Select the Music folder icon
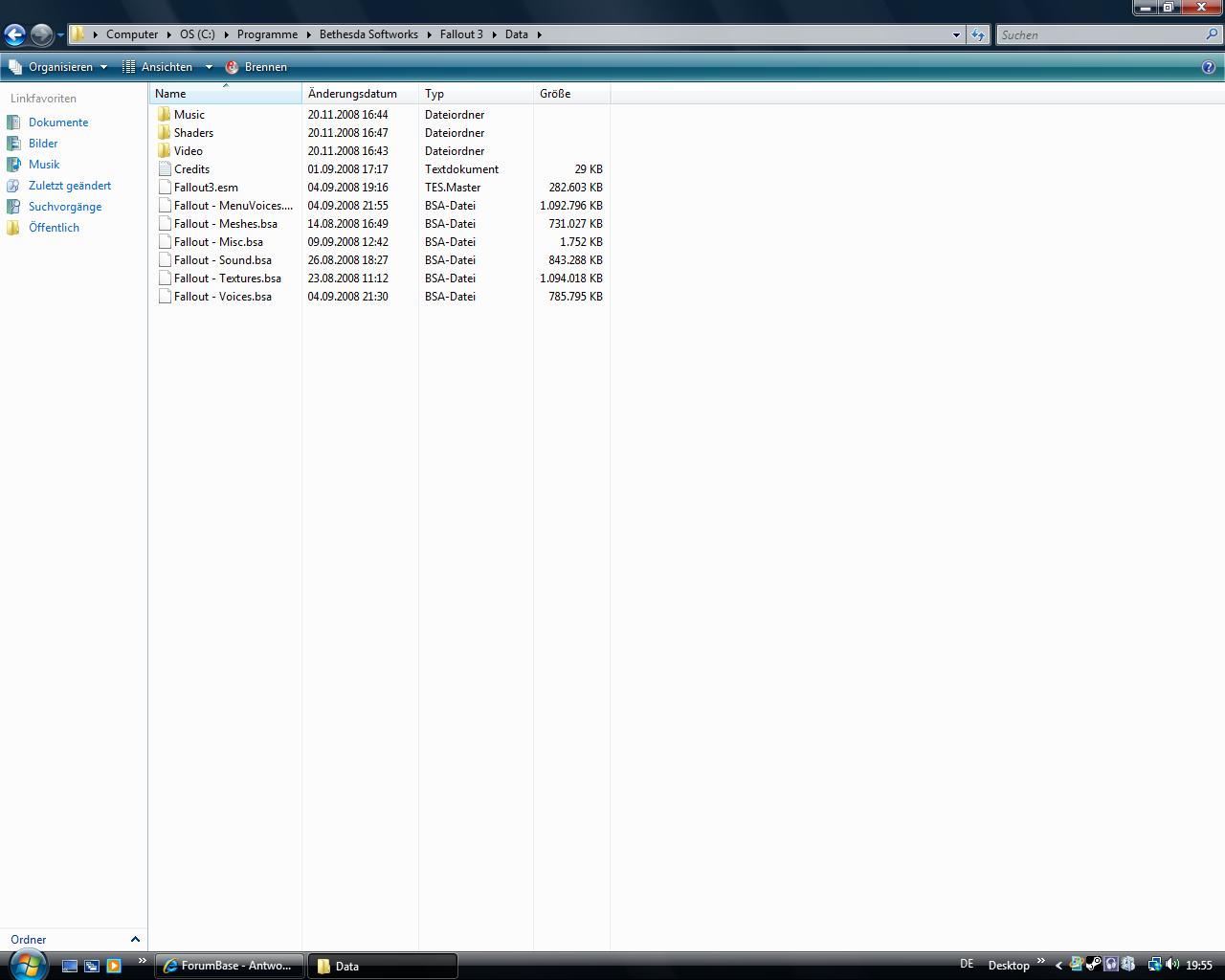Image resolution: width=1225 pixels, height=980 pixels. click(x=165, y=115)
